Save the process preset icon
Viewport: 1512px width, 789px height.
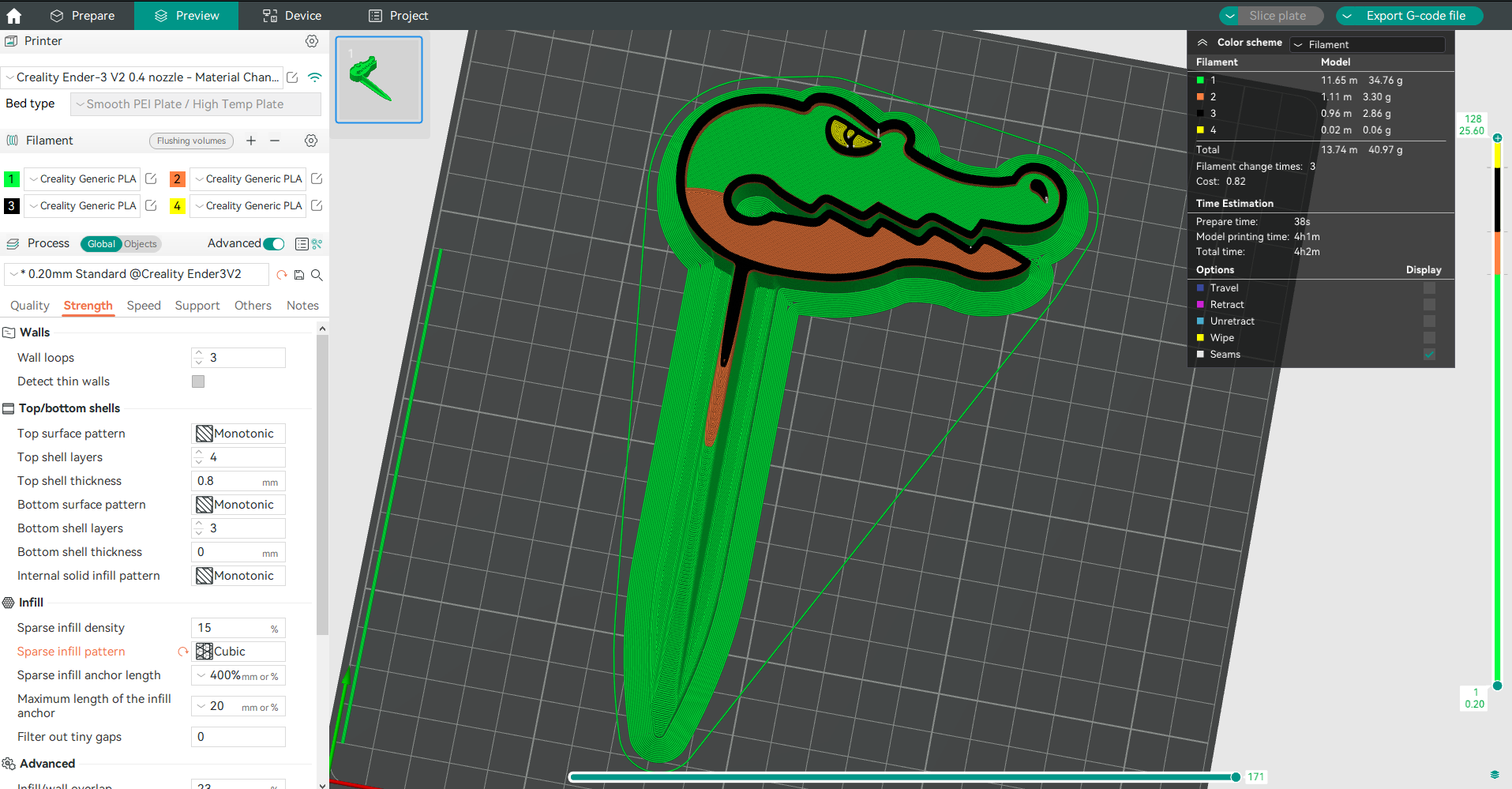pos(299,275)
